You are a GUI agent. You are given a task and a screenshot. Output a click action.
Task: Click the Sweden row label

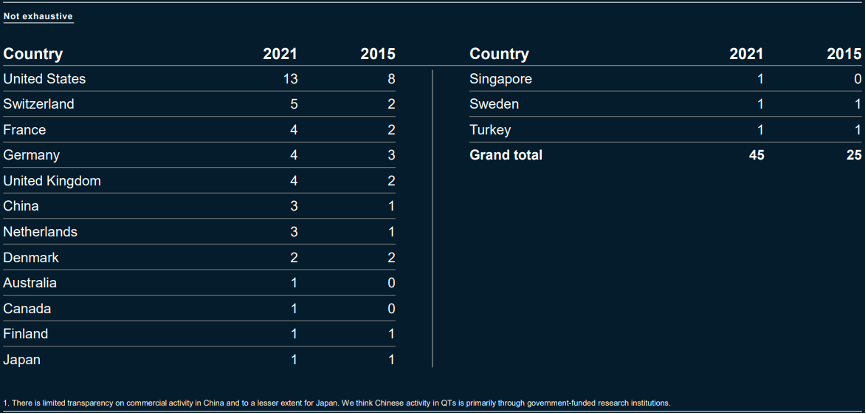[x=495, y=104]
